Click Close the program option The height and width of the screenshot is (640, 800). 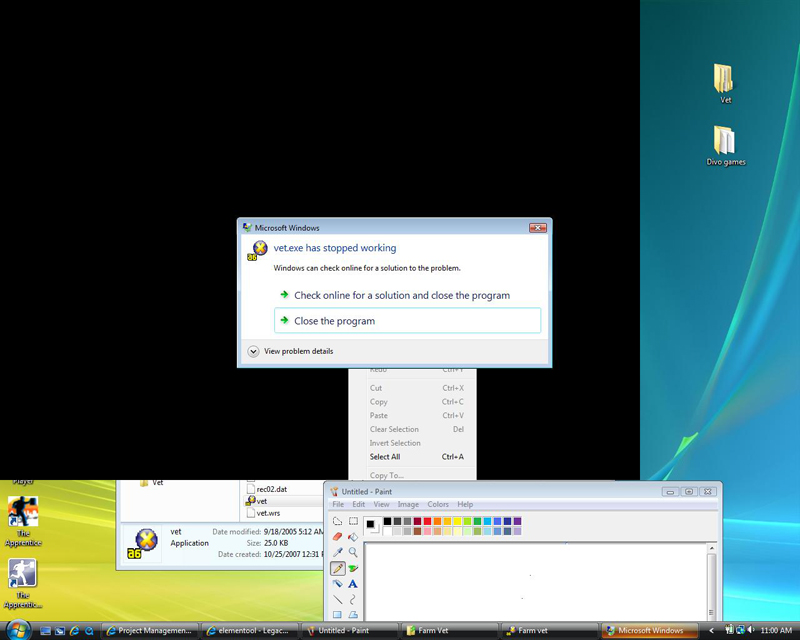(x=407, y=321)
